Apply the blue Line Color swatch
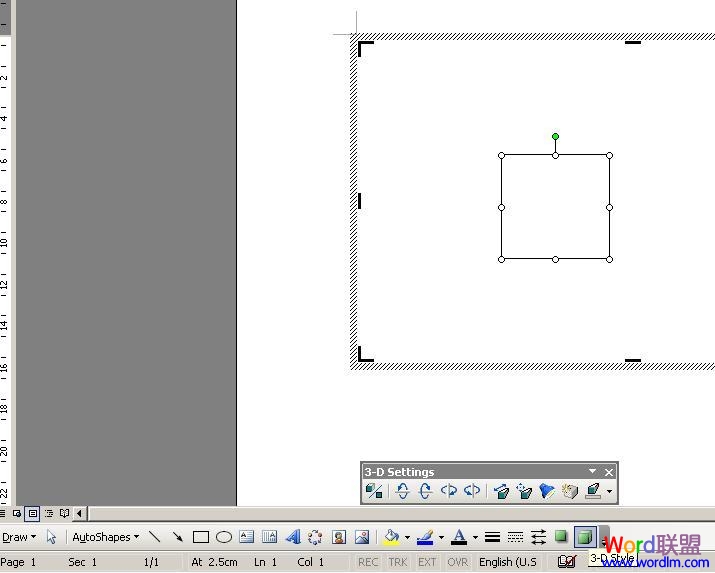The image size is (715, 573). click(x=425, y=537)
